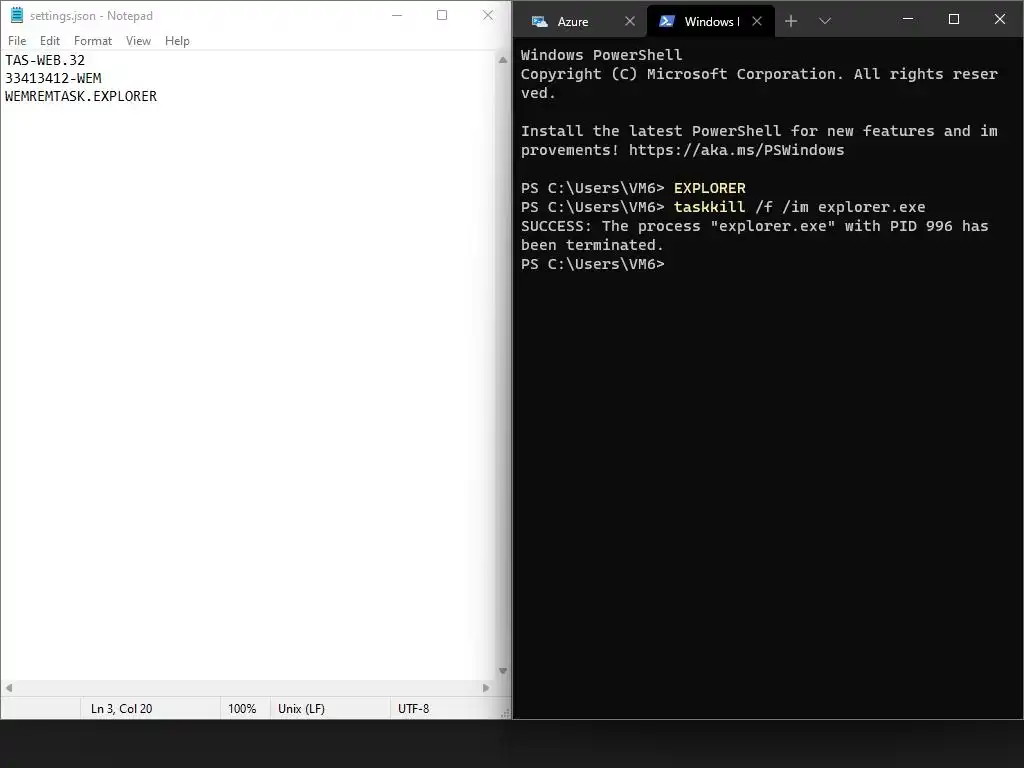Expand the terminal profile dropdown chevron

coord(825,22)
